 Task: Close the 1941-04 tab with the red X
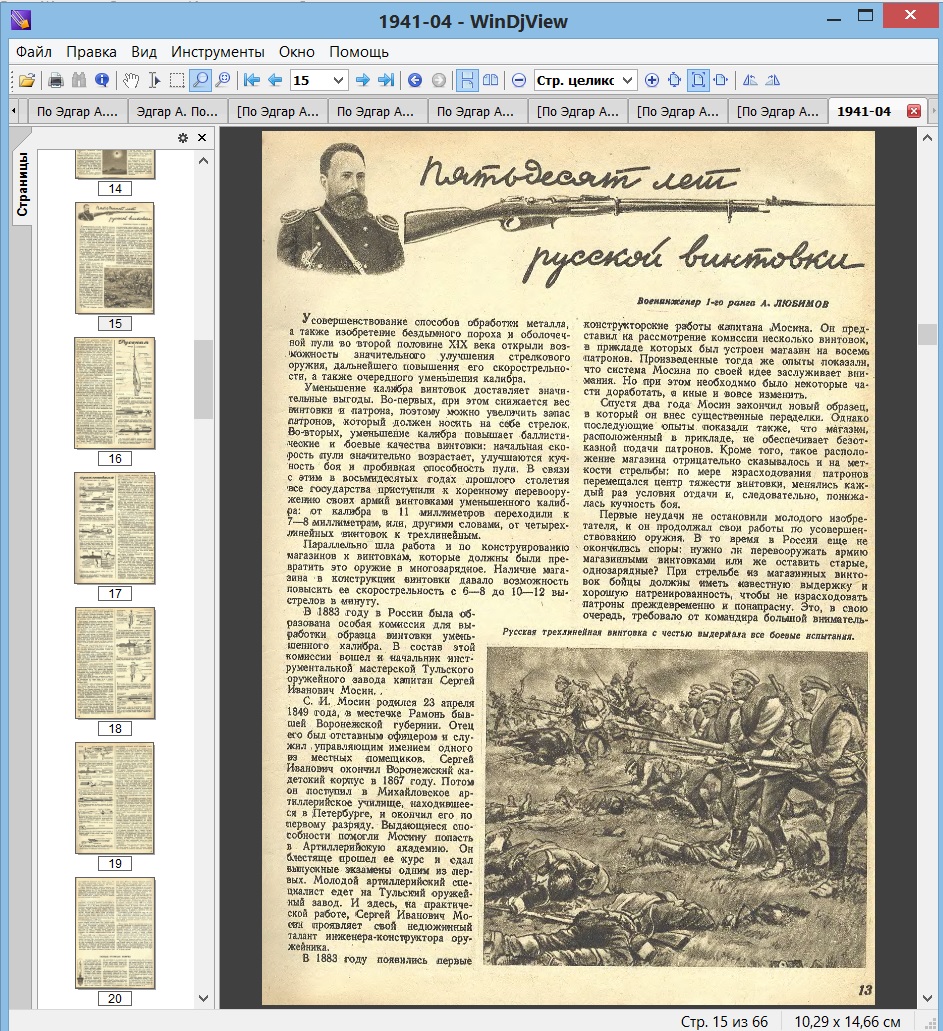pyautogui.click(x=913, y=111)
